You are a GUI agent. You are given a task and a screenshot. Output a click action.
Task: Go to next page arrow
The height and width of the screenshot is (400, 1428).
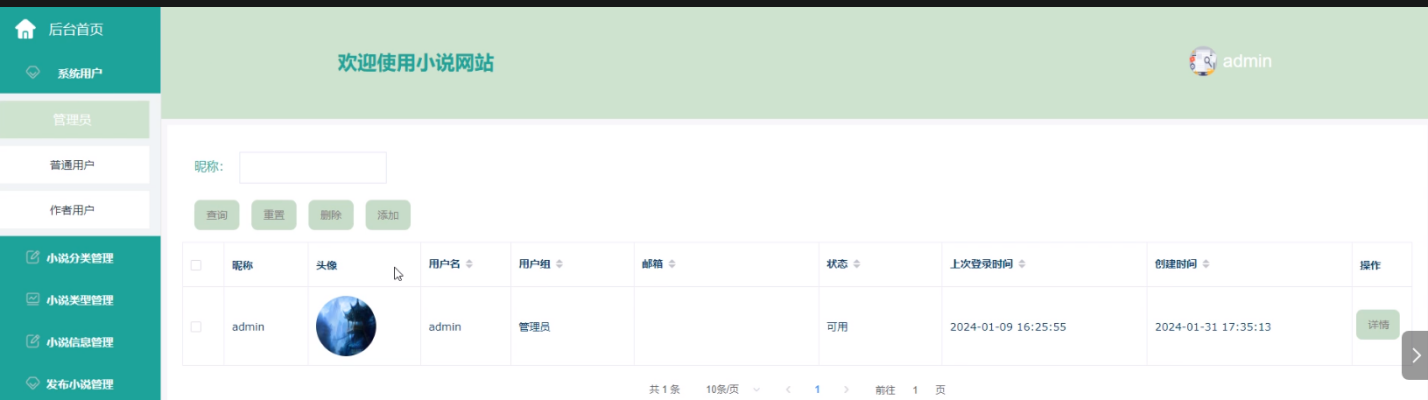point(846,389)
